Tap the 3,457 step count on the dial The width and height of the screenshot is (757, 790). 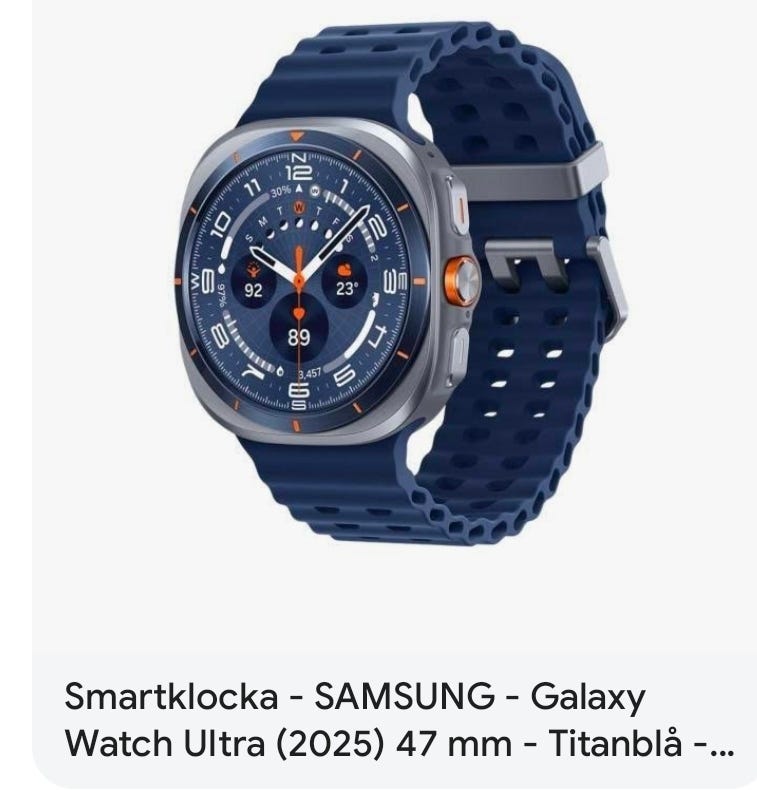[x=309, y=373]
